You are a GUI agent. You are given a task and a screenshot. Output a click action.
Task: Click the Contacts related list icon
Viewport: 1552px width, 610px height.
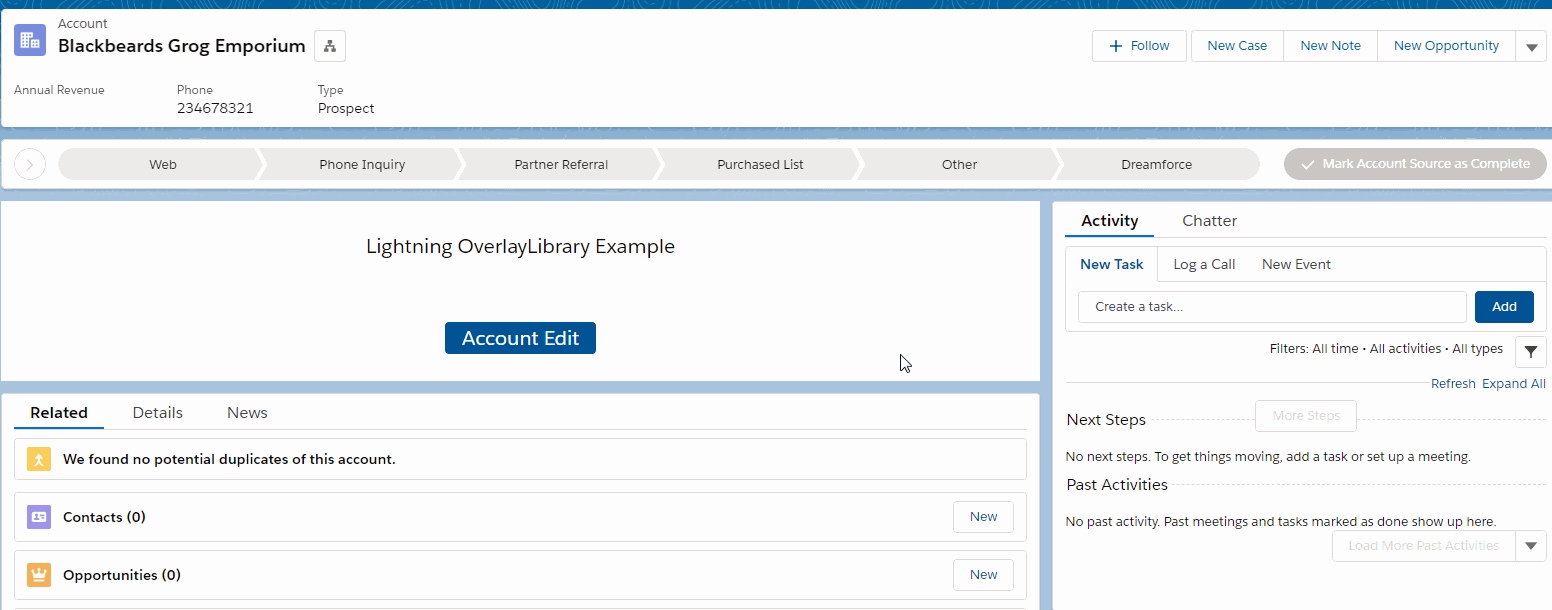38,517
